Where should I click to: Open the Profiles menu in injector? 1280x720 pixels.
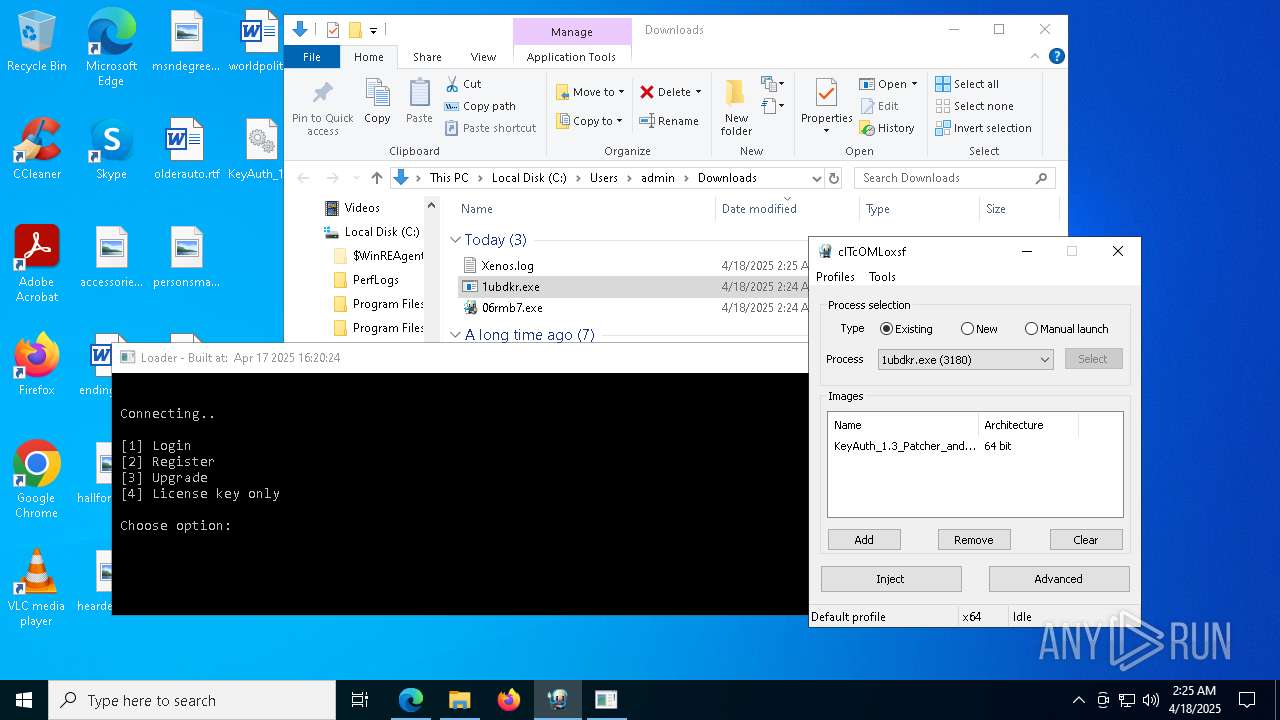[x=835, y=277]
